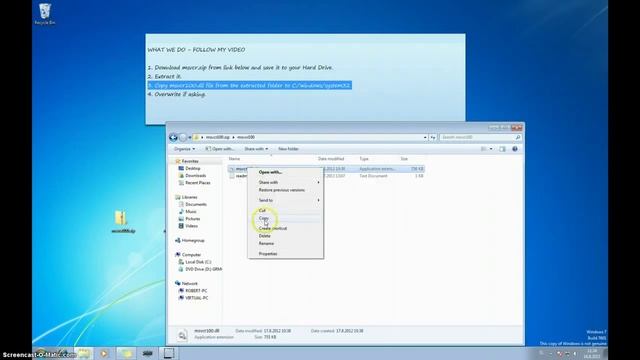
Task: Select the msvcr100.zip breadcrumb in the address bar
Action: (x=218, y=137)
